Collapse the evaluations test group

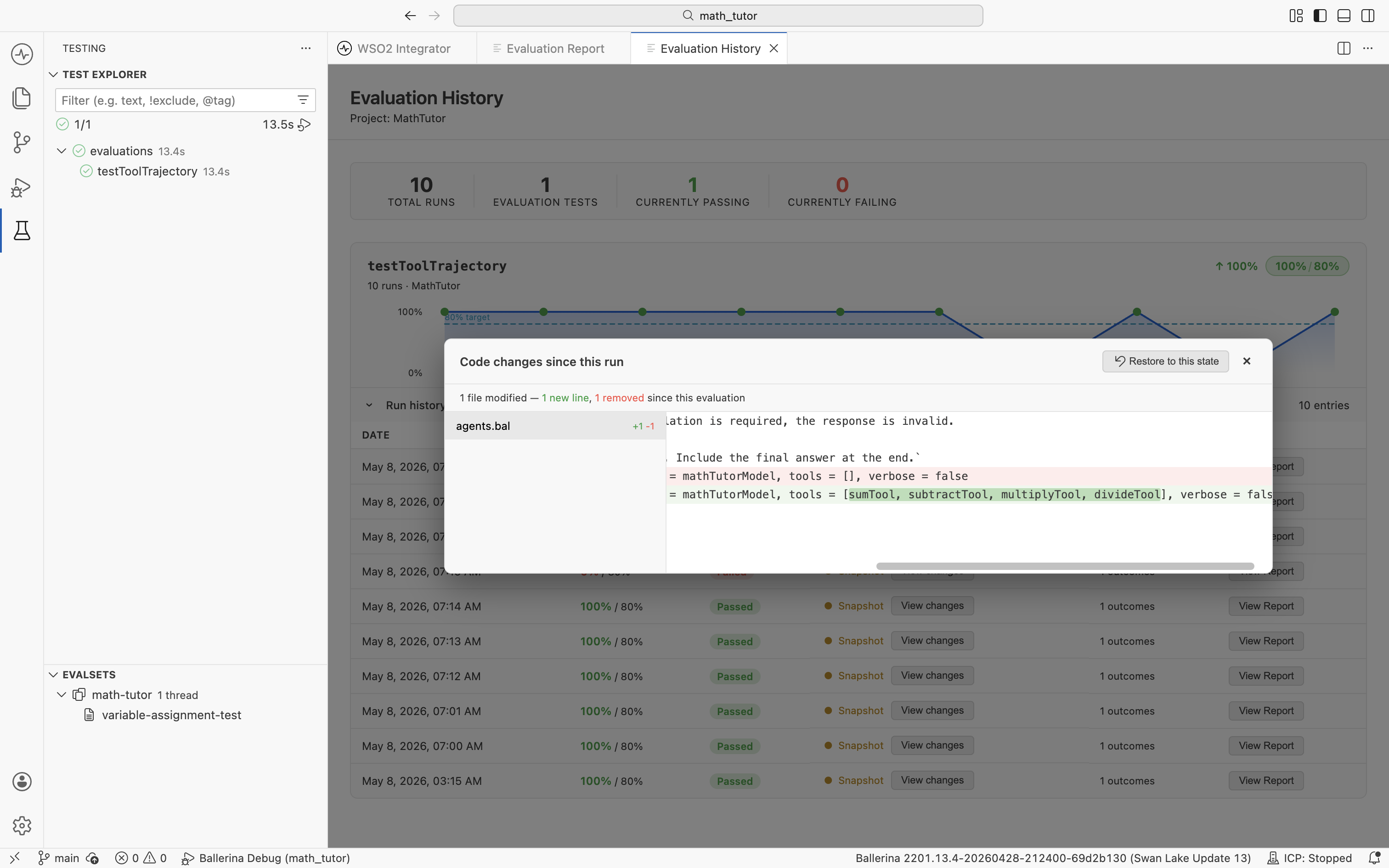62,151
